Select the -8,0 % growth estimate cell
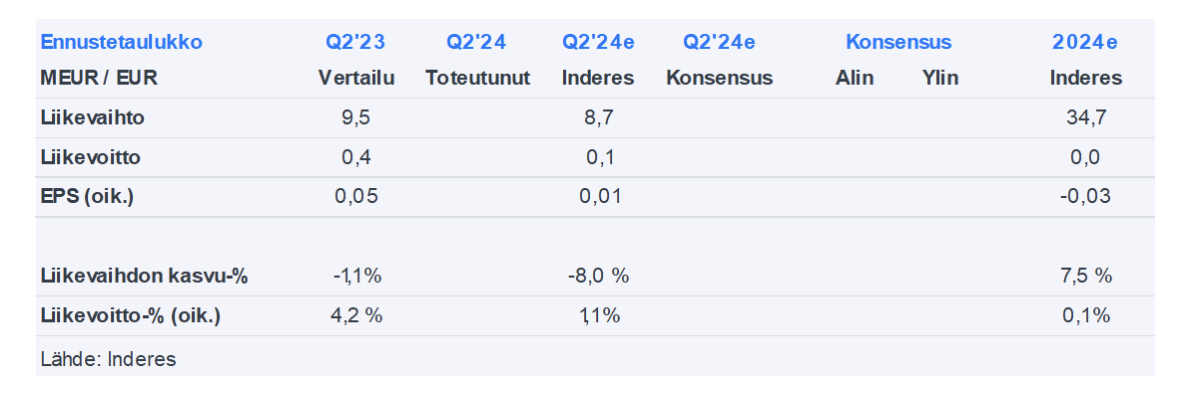 click(599, 276)
